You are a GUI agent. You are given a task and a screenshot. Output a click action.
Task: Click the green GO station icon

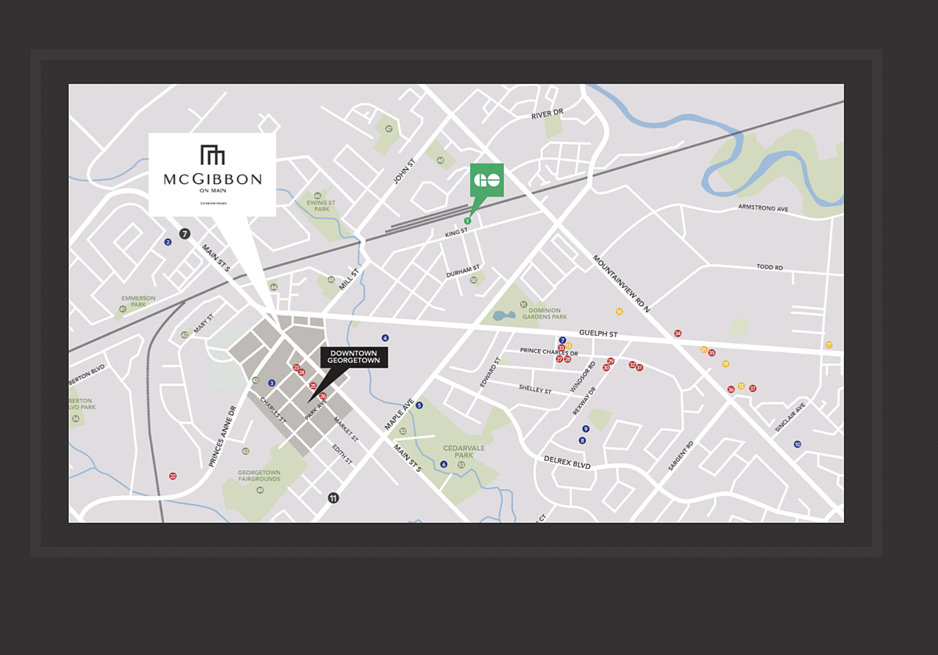tap(486, 179)
